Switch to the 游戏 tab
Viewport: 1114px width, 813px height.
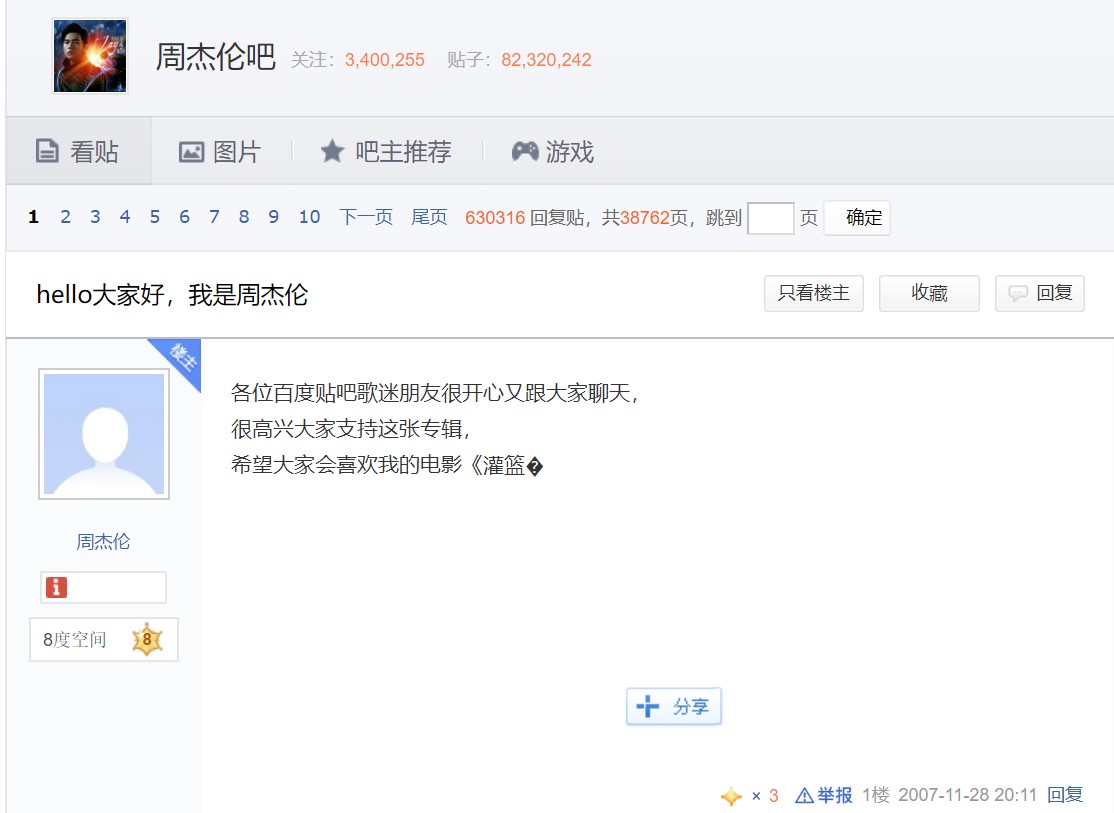point(553,151)
